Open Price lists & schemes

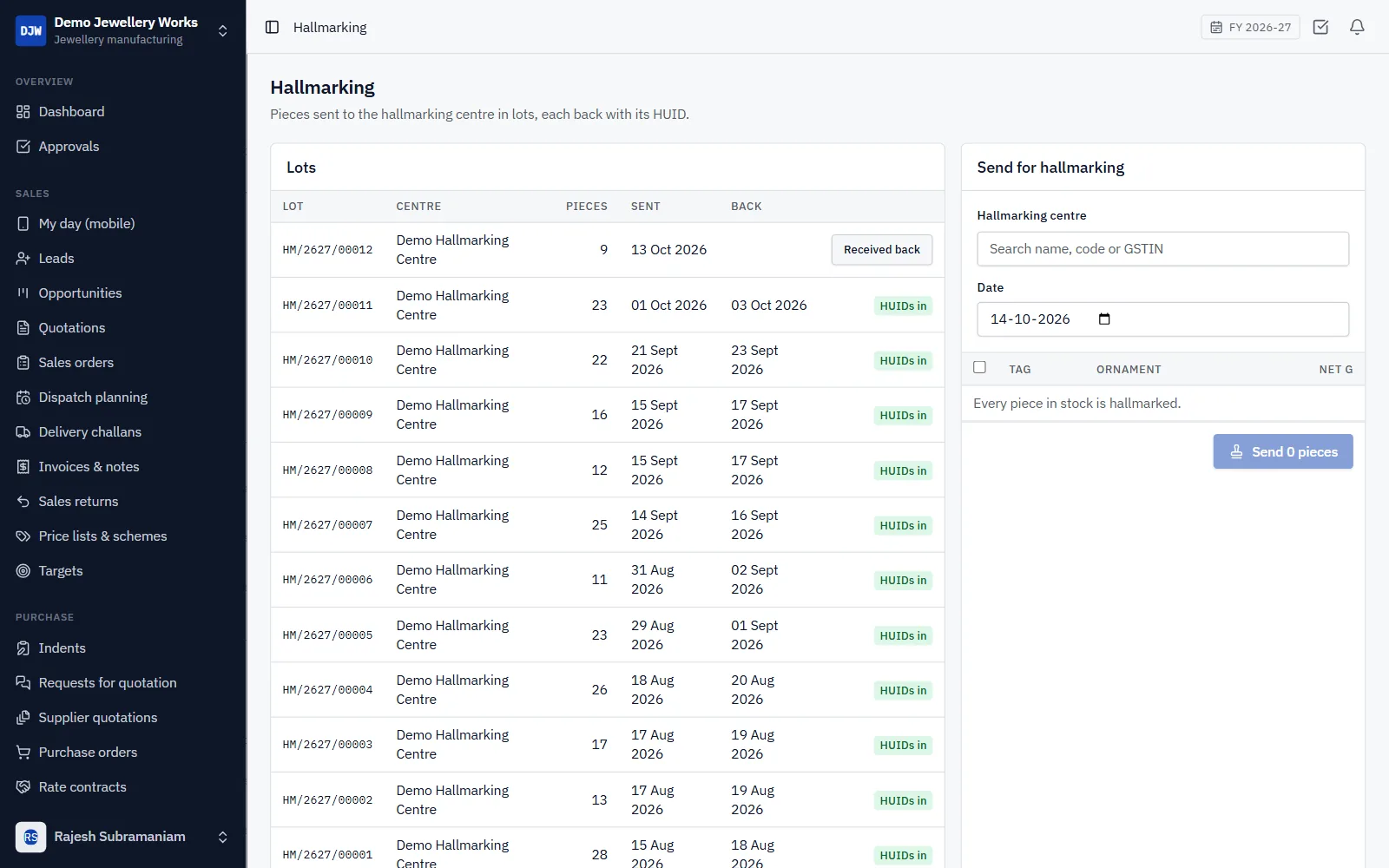(x=122, y=536)
